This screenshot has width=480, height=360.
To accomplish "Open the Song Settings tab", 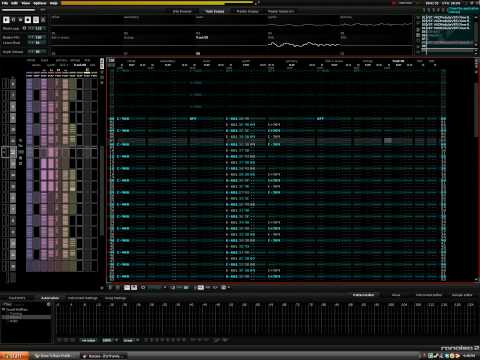I will click(x=115, y=298).
